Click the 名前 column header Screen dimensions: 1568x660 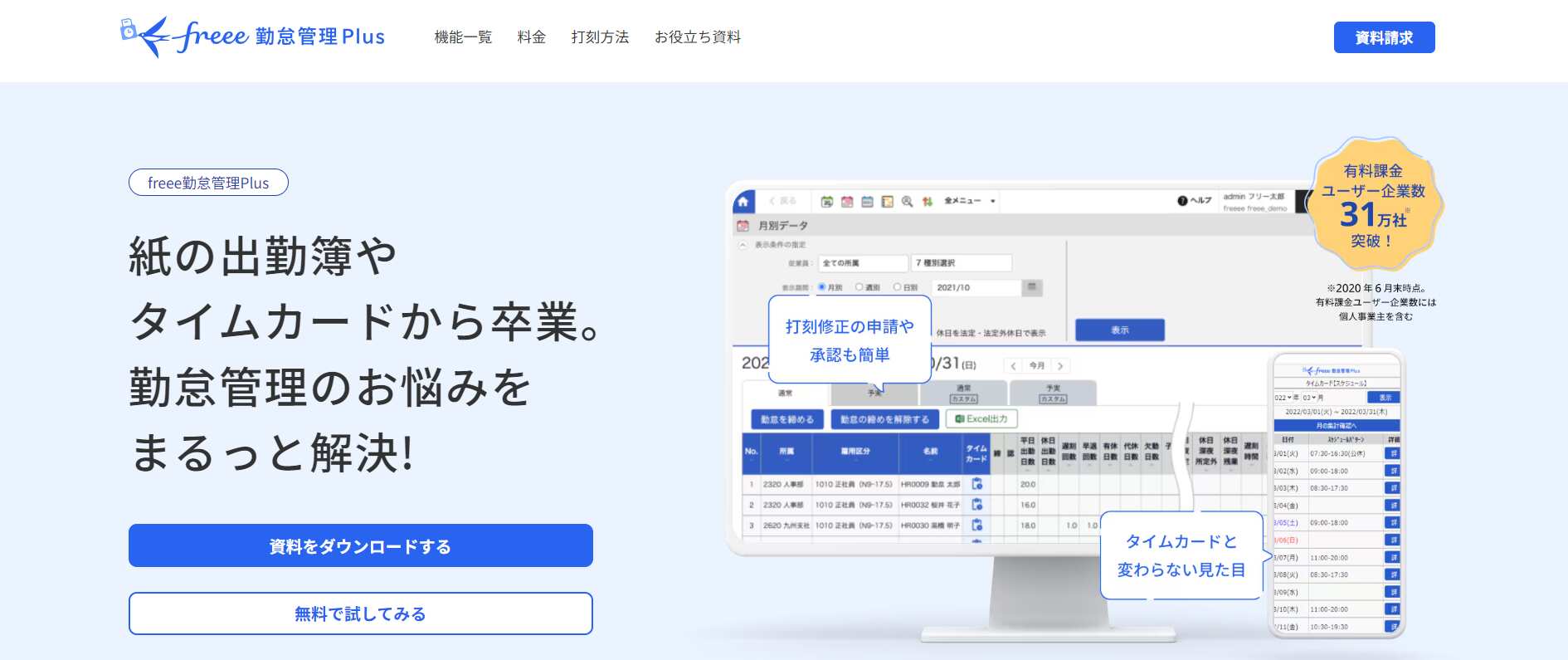(931, 452)
